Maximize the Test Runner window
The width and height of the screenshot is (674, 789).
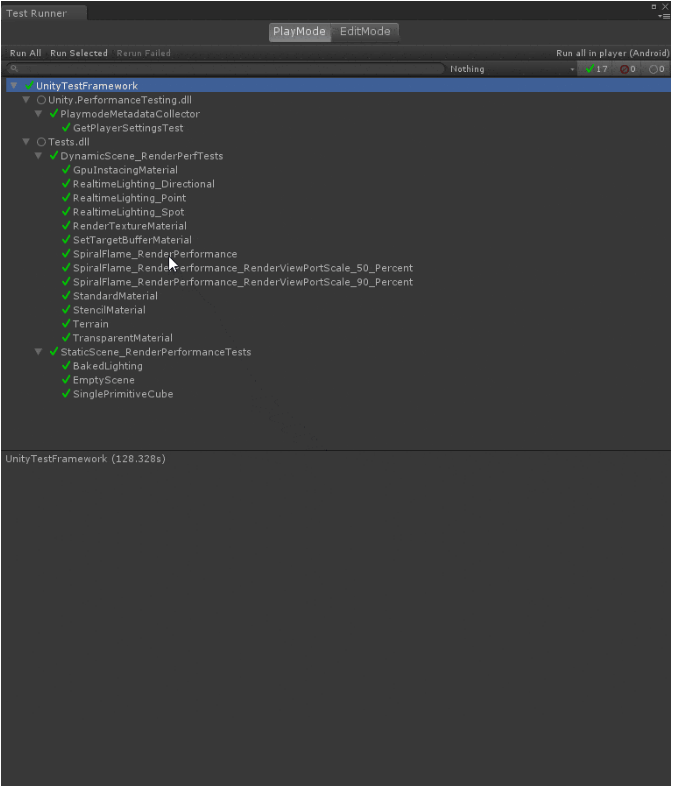click(x=654, y=7)
